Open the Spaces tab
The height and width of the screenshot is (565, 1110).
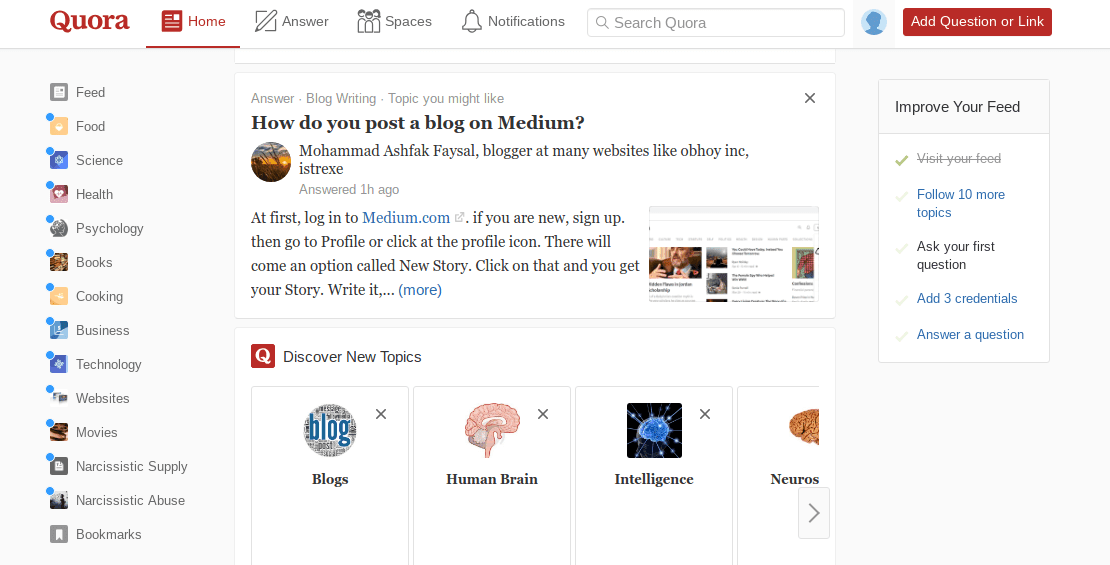[394, 21]
